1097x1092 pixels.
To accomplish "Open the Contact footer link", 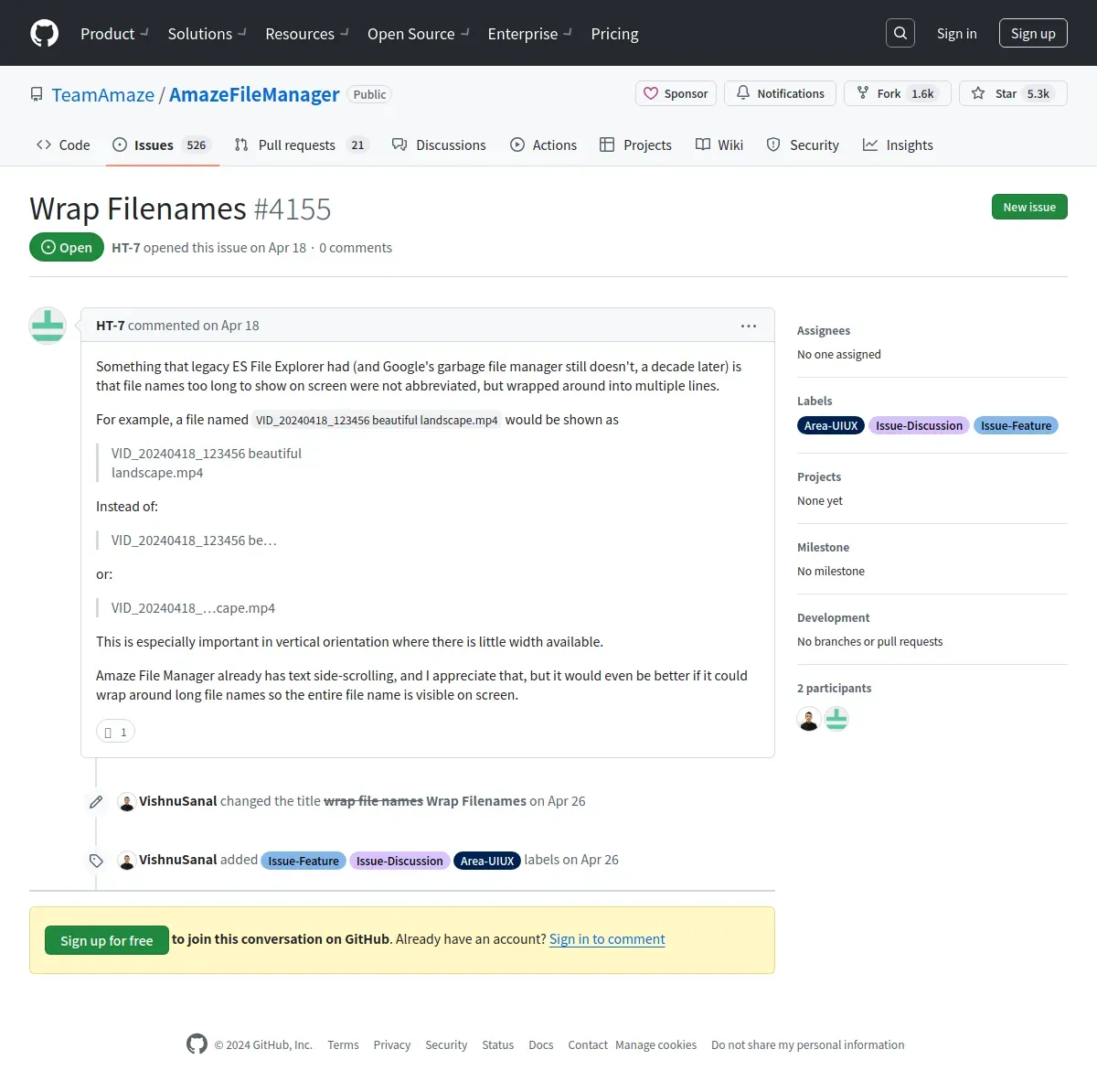I will click(x=588, y=1044).
